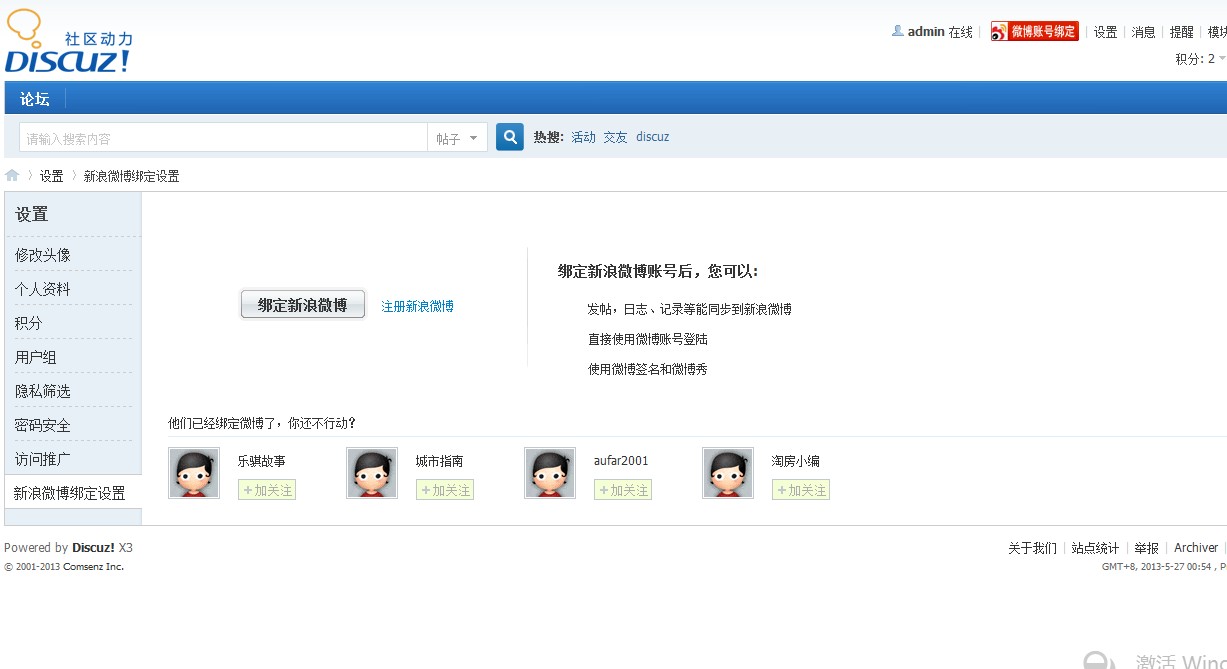The height and width of the screenshot is (669, 1227).
Task: Open the 注册新浪微博 link
Action: coord(417,306)
